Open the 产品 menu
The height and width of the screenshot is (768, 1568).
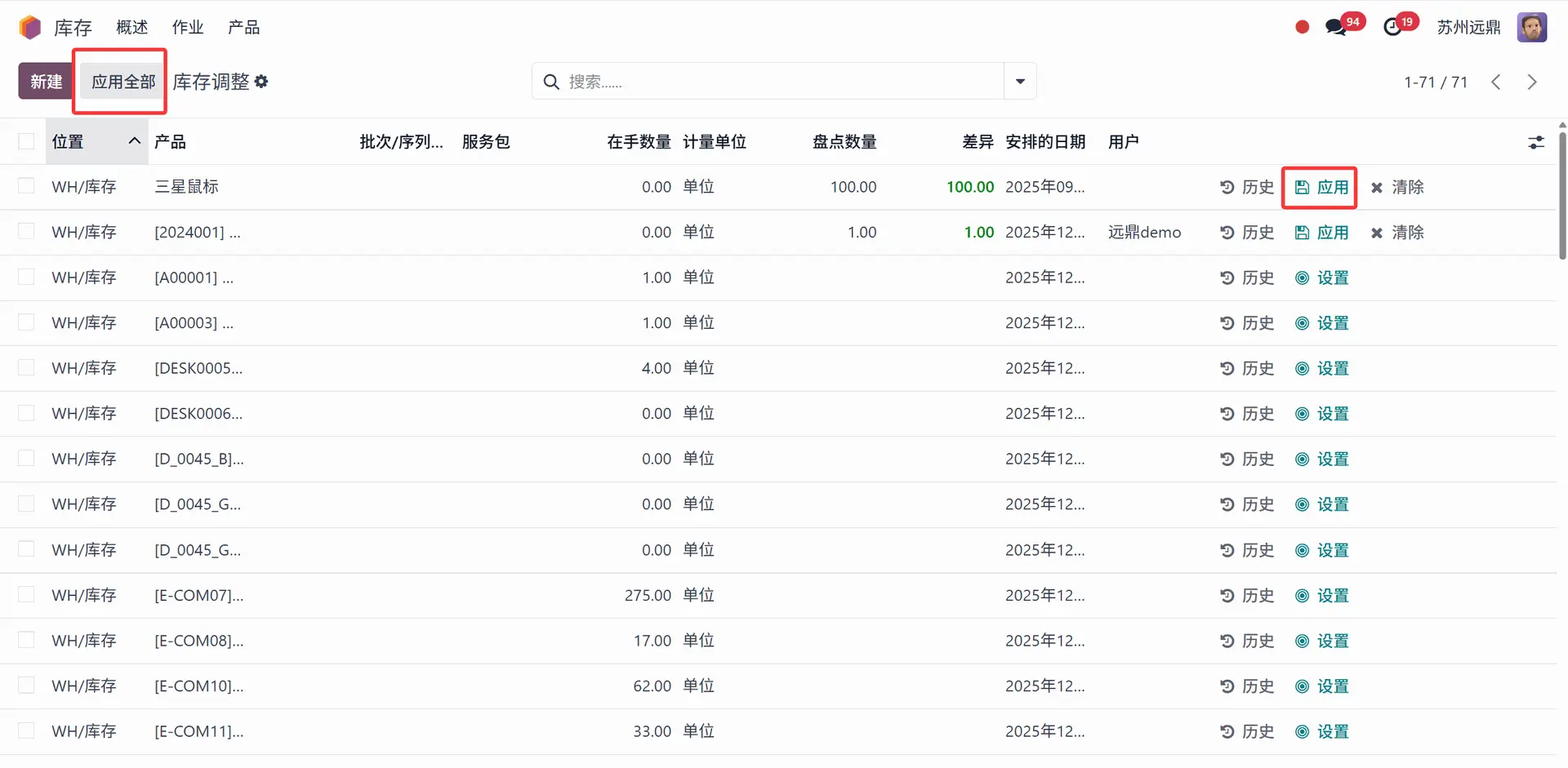coord(243,28)
